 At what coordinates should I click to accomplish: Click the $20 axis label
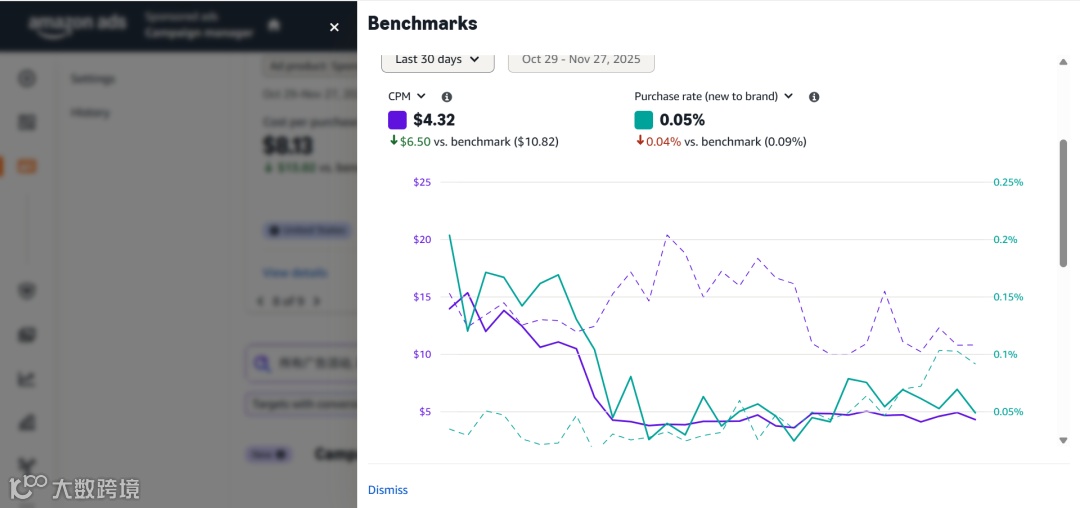[x=422, y=240]
